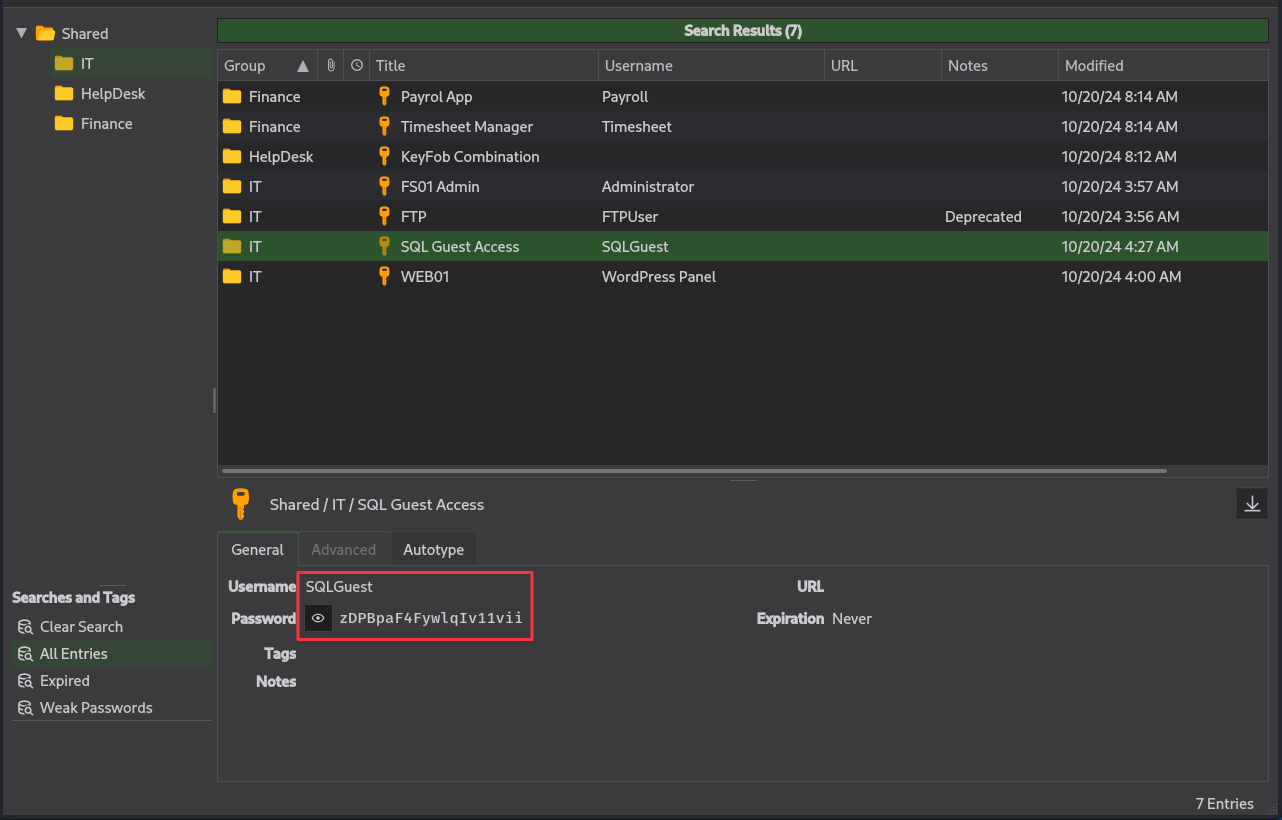Click the WordPress Panel username cell

(659, 277)
